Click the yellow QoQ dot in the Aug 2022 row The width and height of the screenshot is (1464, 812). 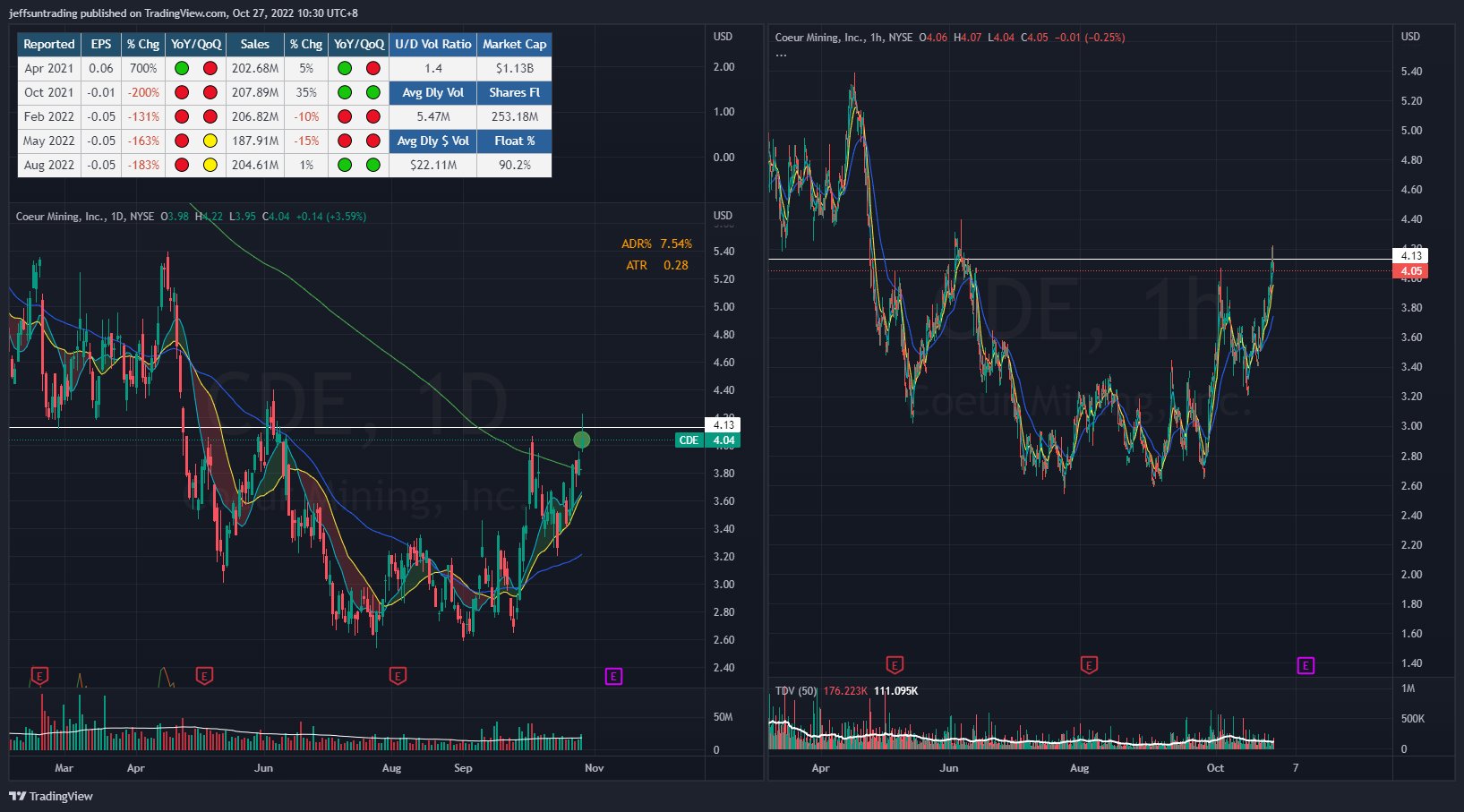pyautogui.click(x=210, y=165)
